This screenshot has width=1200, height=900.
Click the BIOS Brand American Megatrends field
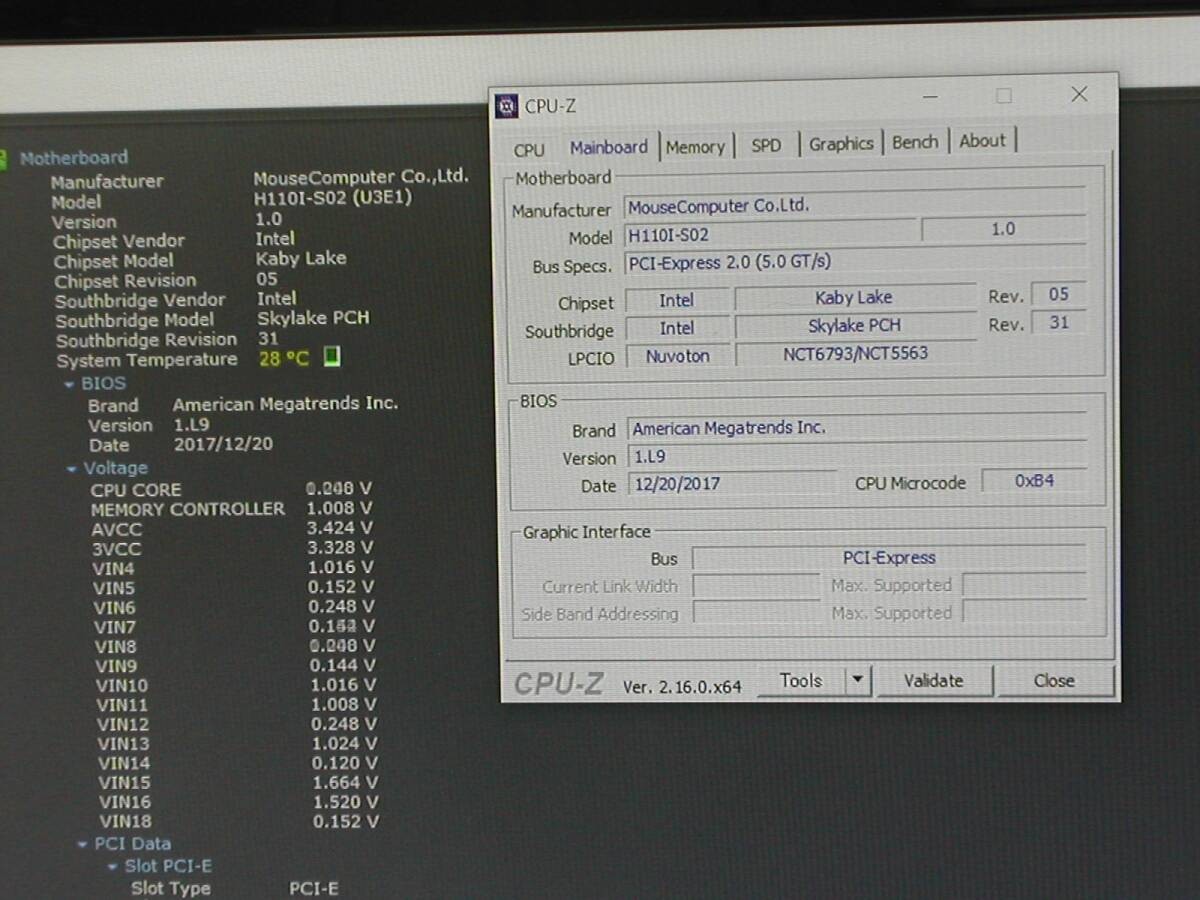click(x=858, y=427)
